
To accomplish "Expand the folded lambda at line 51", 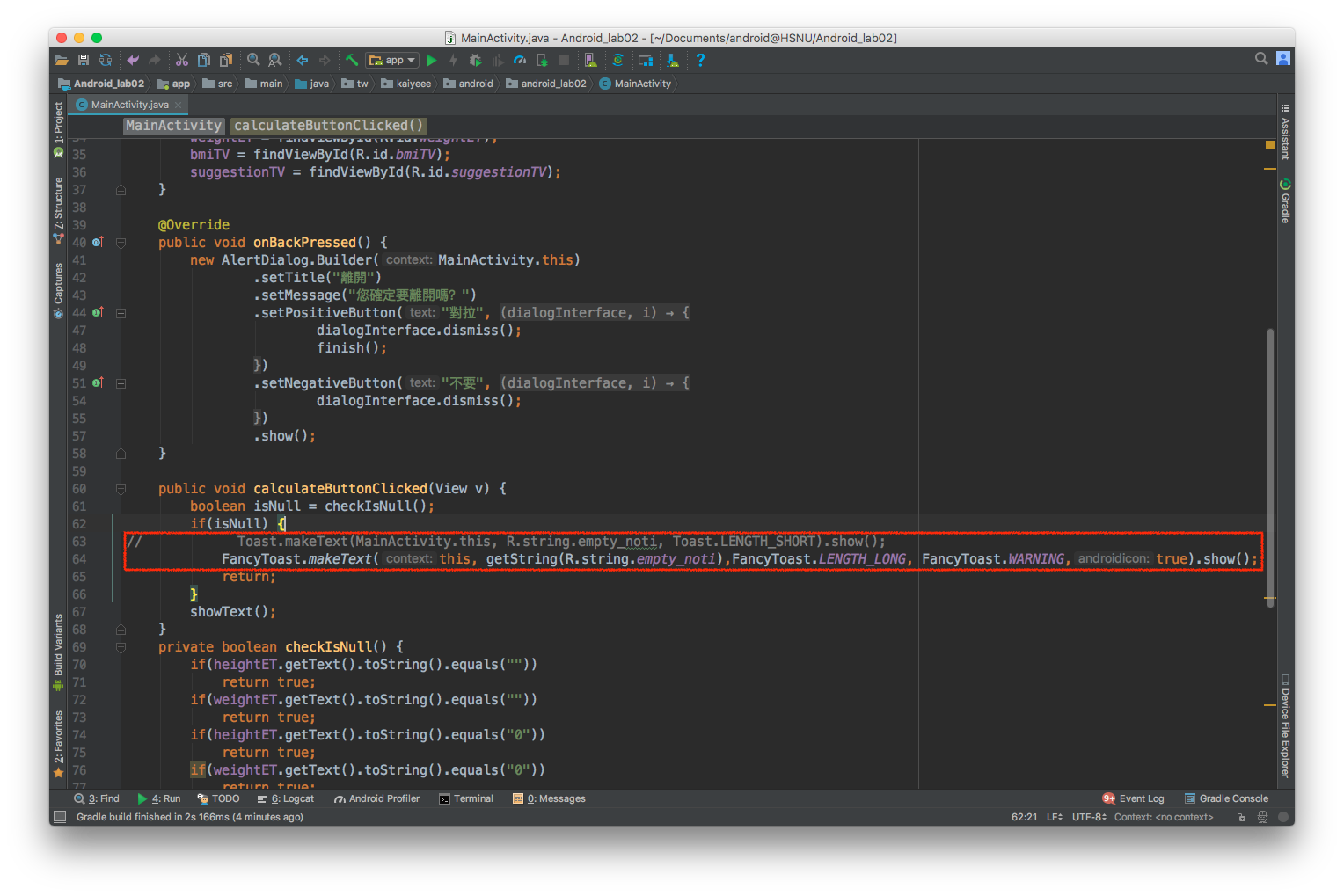I will 121,383.
